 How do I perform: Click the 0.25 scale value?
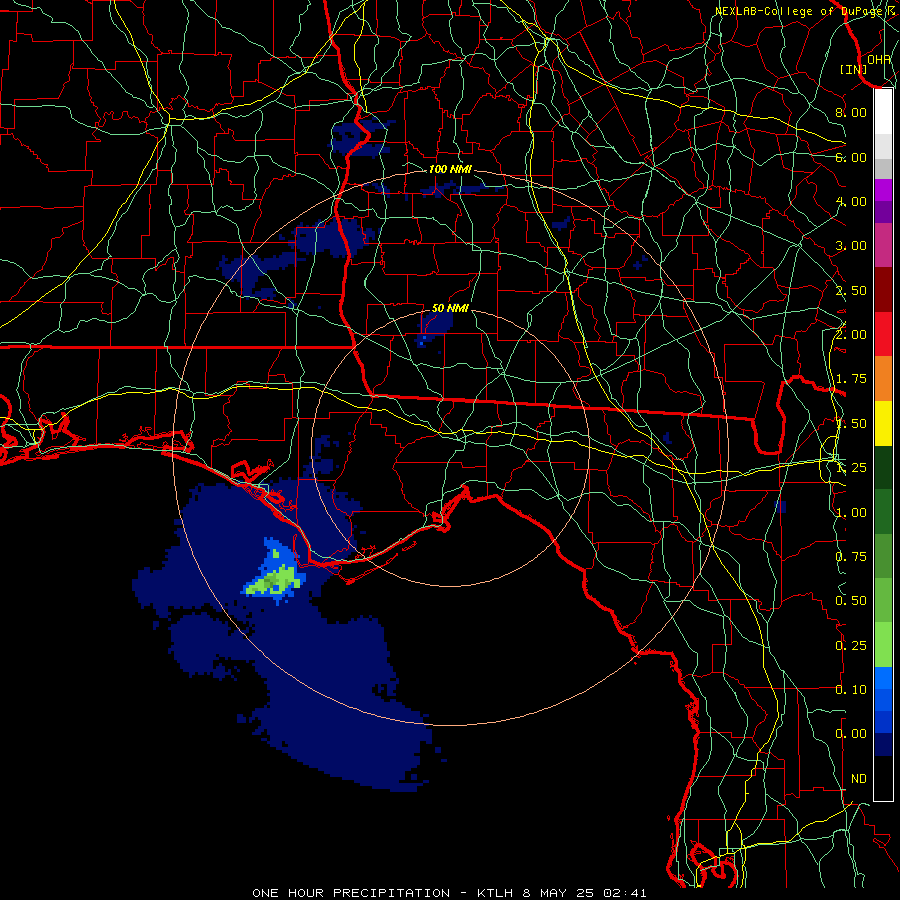coord(851,646)
